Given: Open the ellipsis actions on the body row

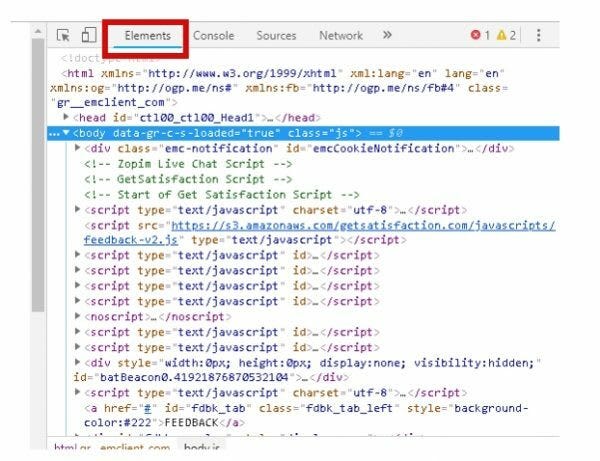Looking at the screenshot, I should [54, 134].
